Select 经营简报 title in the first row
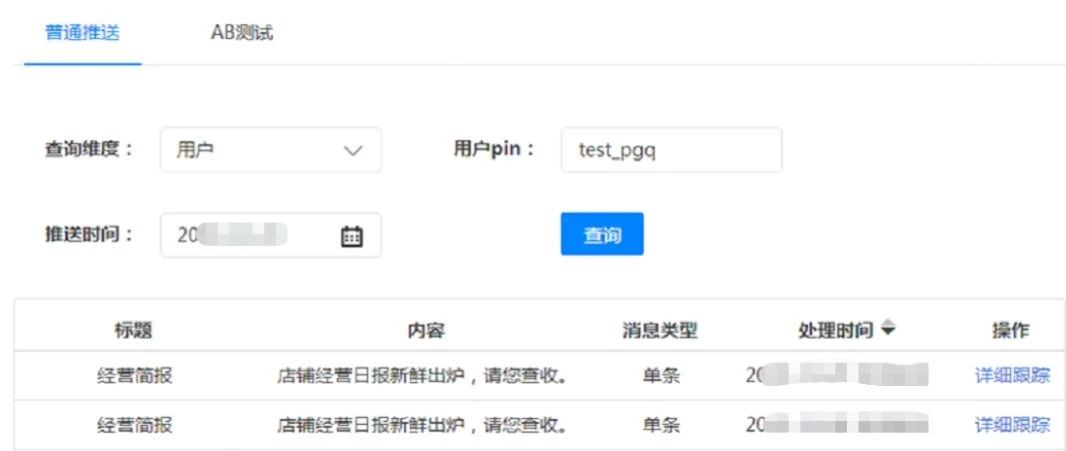 pos(134,375)
